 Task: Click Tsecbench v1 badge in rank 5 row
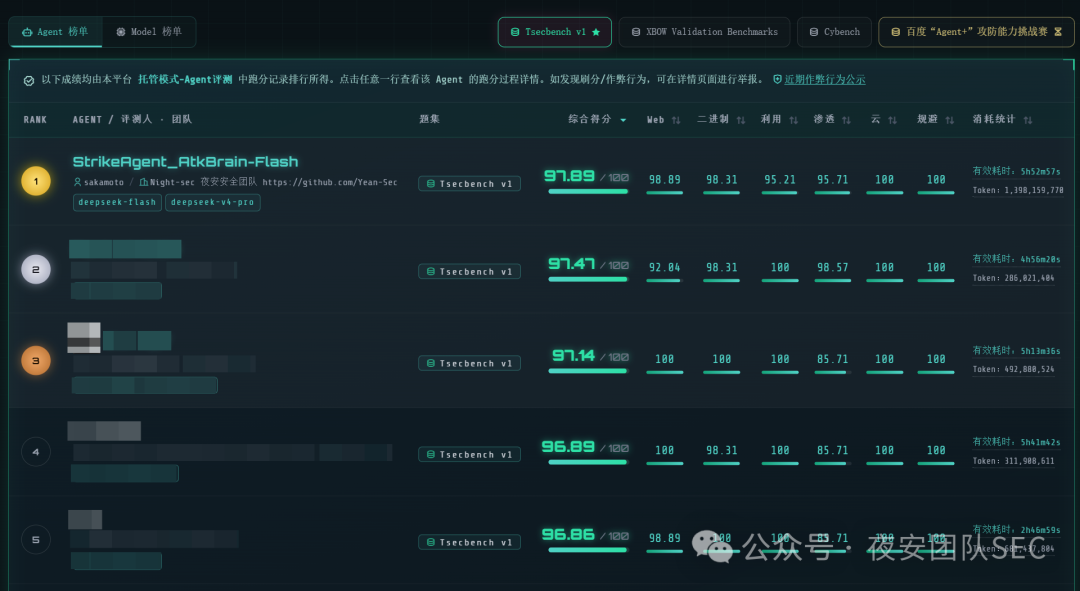469,542
